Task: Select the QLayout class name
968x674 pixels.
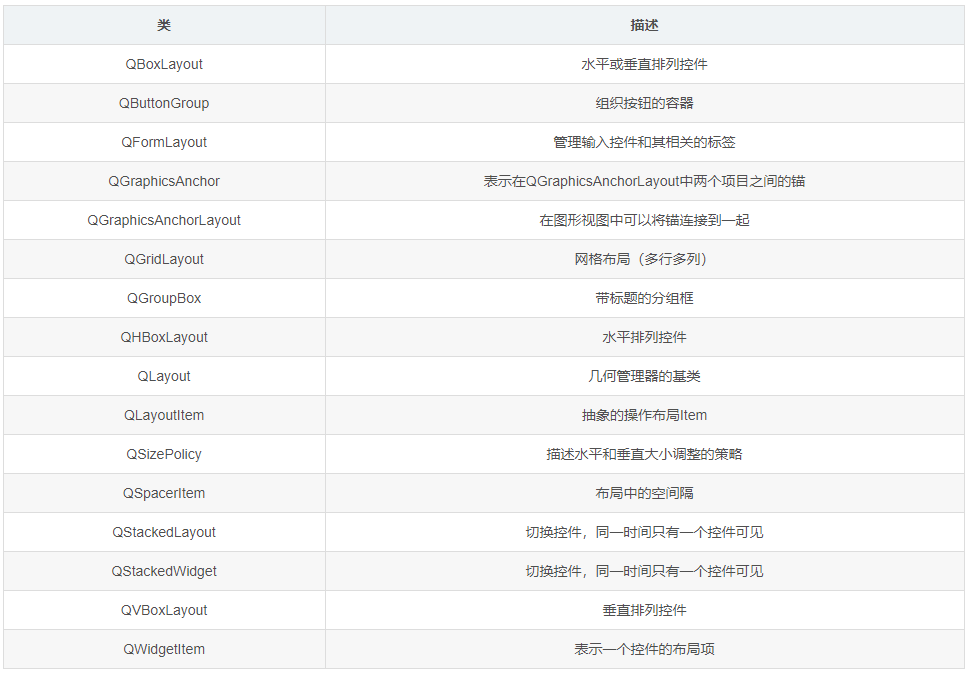Action: [x=164, y=376]
